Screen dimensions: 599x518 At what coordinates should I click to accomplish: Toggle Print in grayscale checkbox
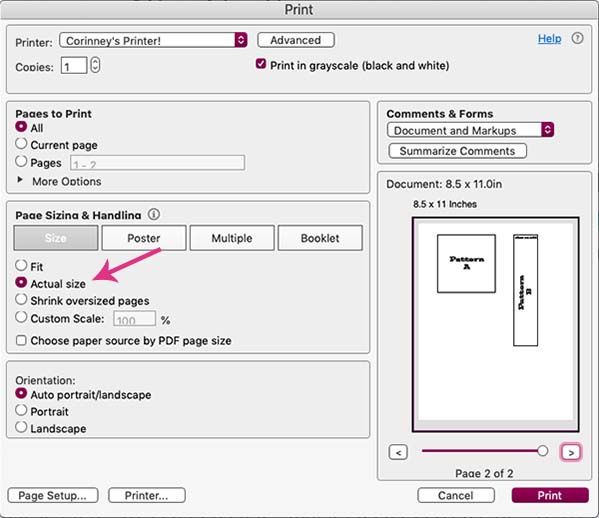click(261, 63)
